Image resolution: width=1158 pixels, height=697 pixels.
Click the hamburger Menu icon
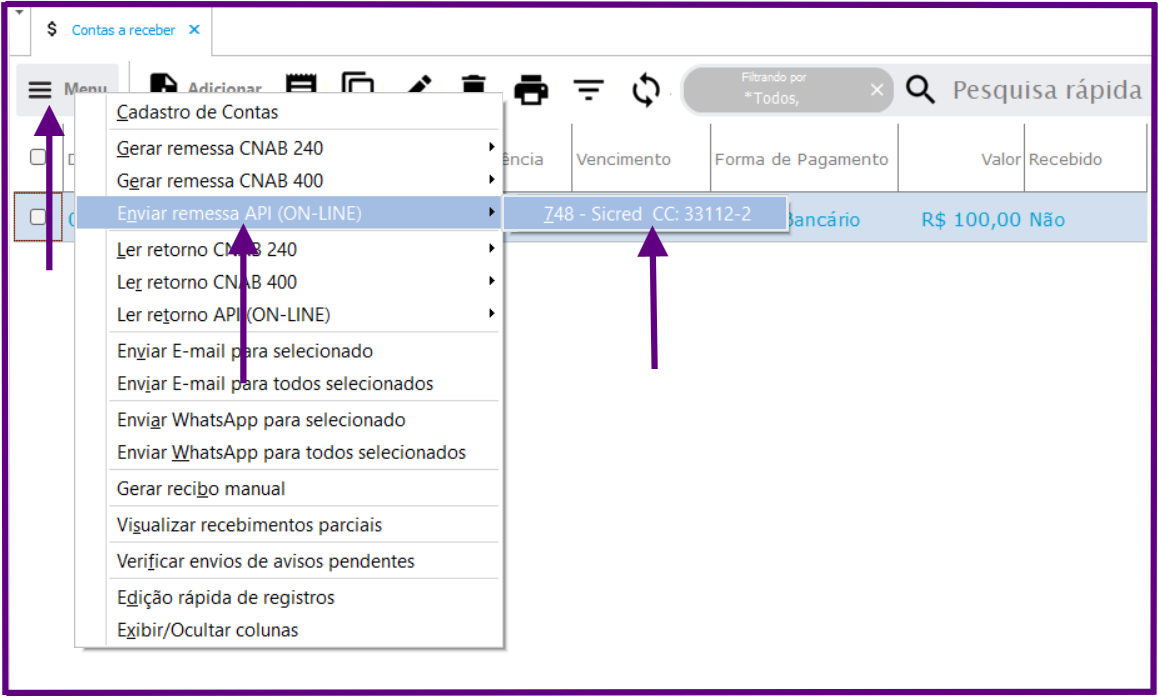pyautogui.click(x=40, y=90)
